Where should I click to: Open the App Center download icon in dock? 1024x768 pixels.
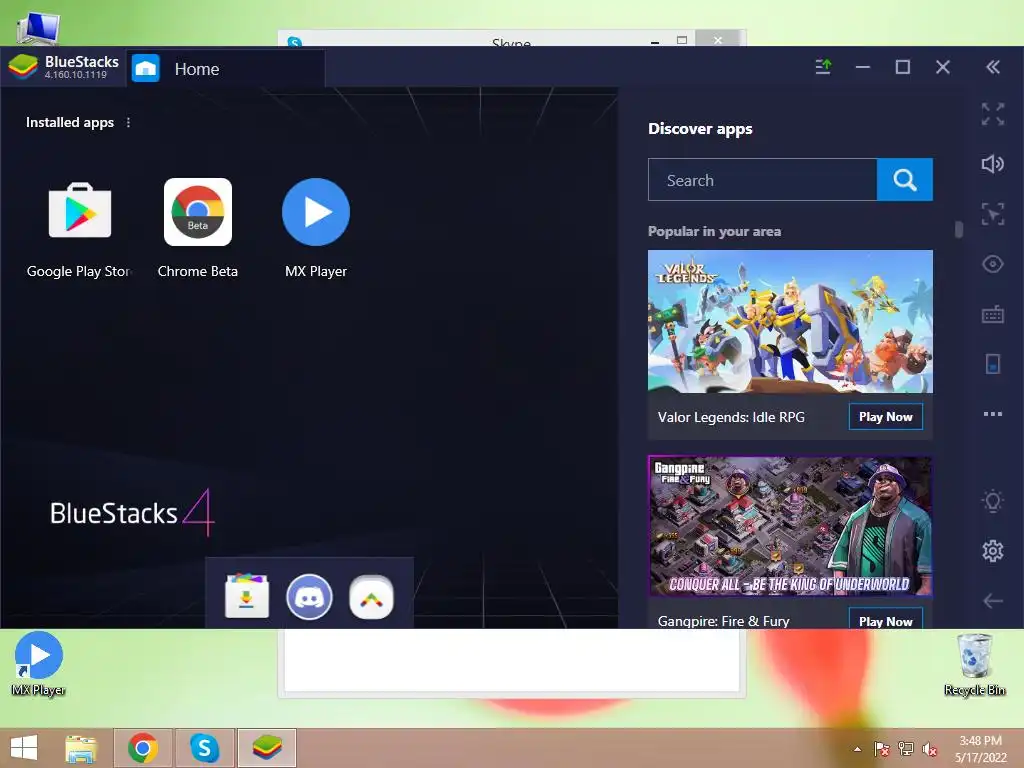[x=246, y=596]
